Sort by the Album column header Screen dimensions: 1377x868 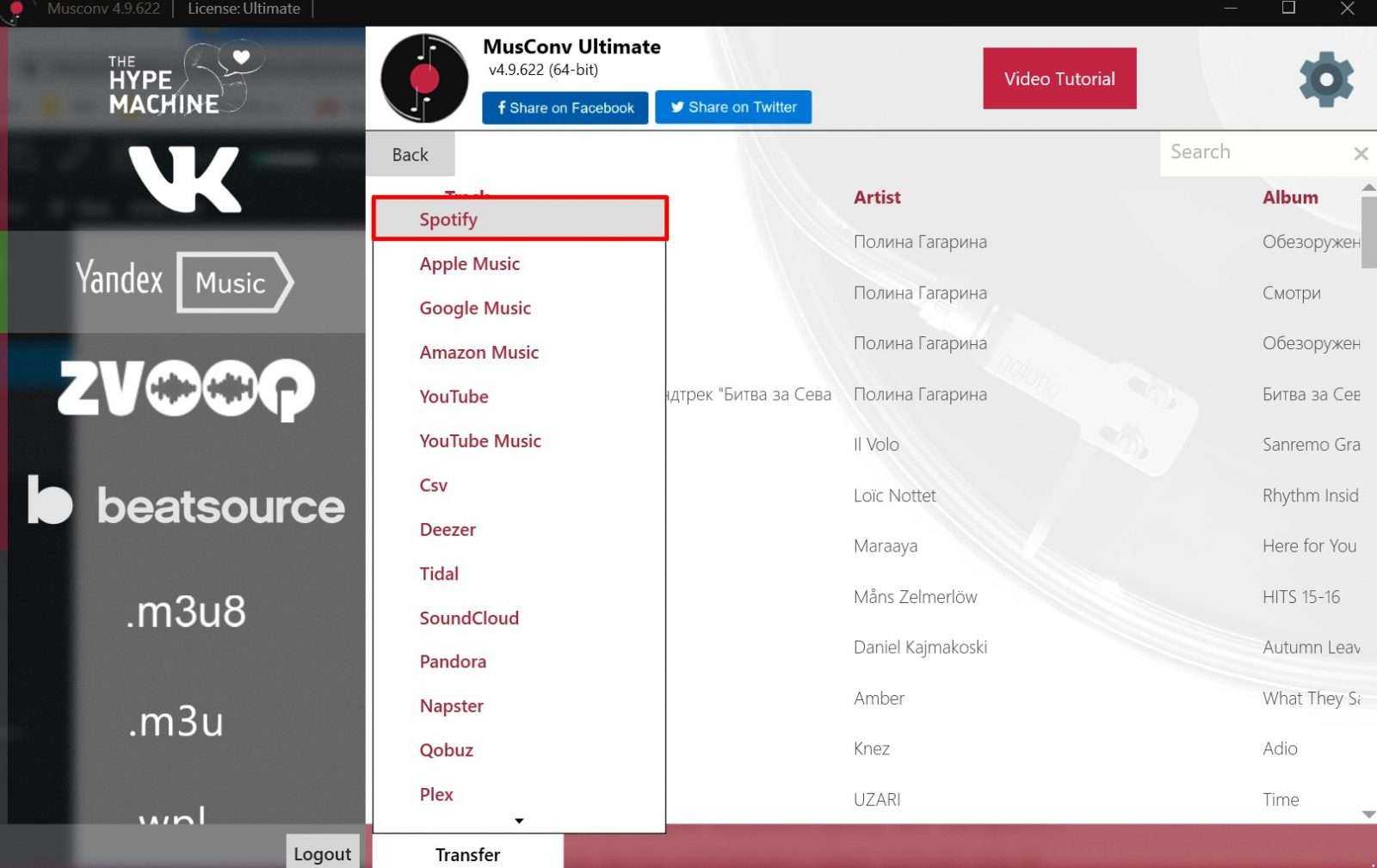[x=1290, y=197]
